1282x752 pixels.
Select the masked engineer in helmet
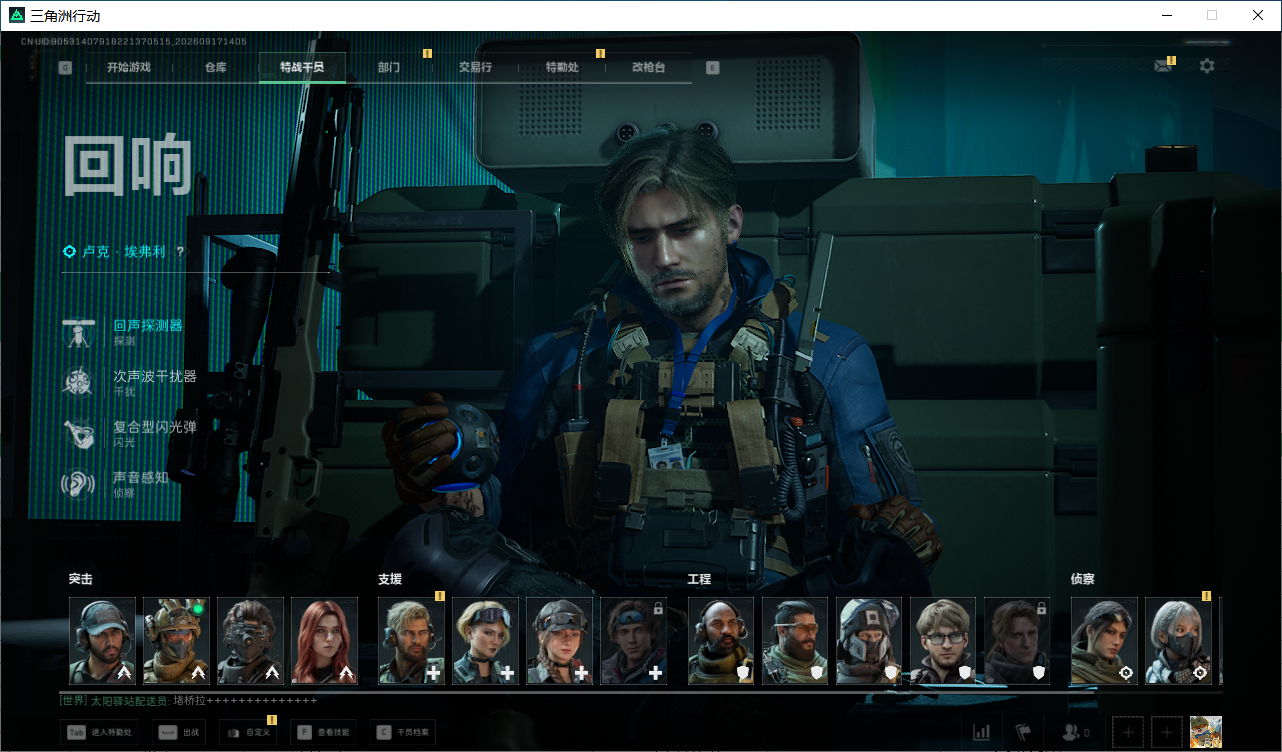pyautogui.click(x=869, y=641)
